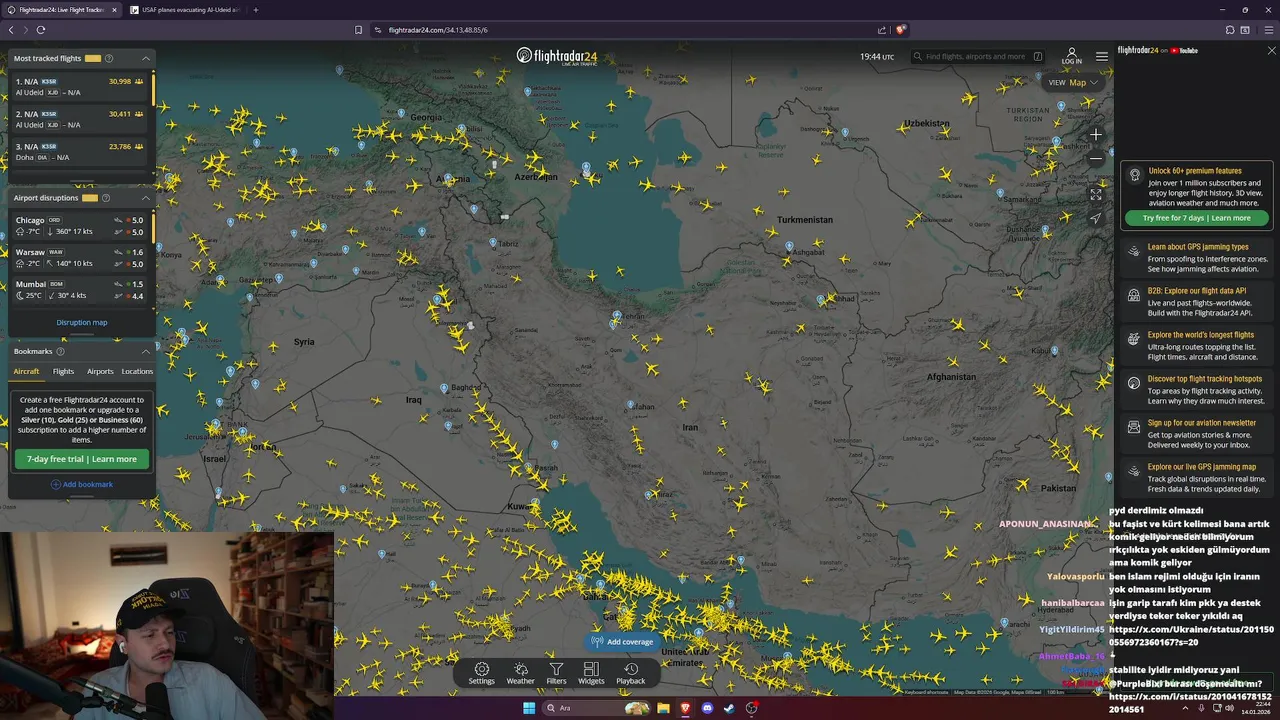Image resolution: width=1280 pixels, height=720 pixels.
Task: Select the Airports bookmarks tab
Action: click(x=100, y=371)
